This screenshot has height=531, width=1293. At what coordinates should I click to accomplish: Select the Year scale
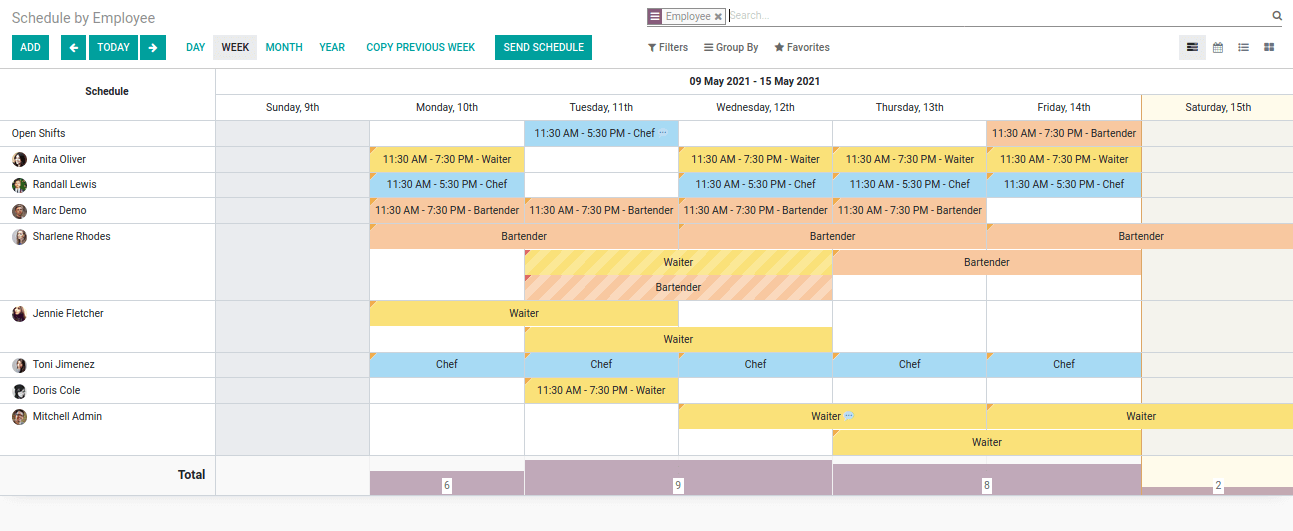click(332, 47)
